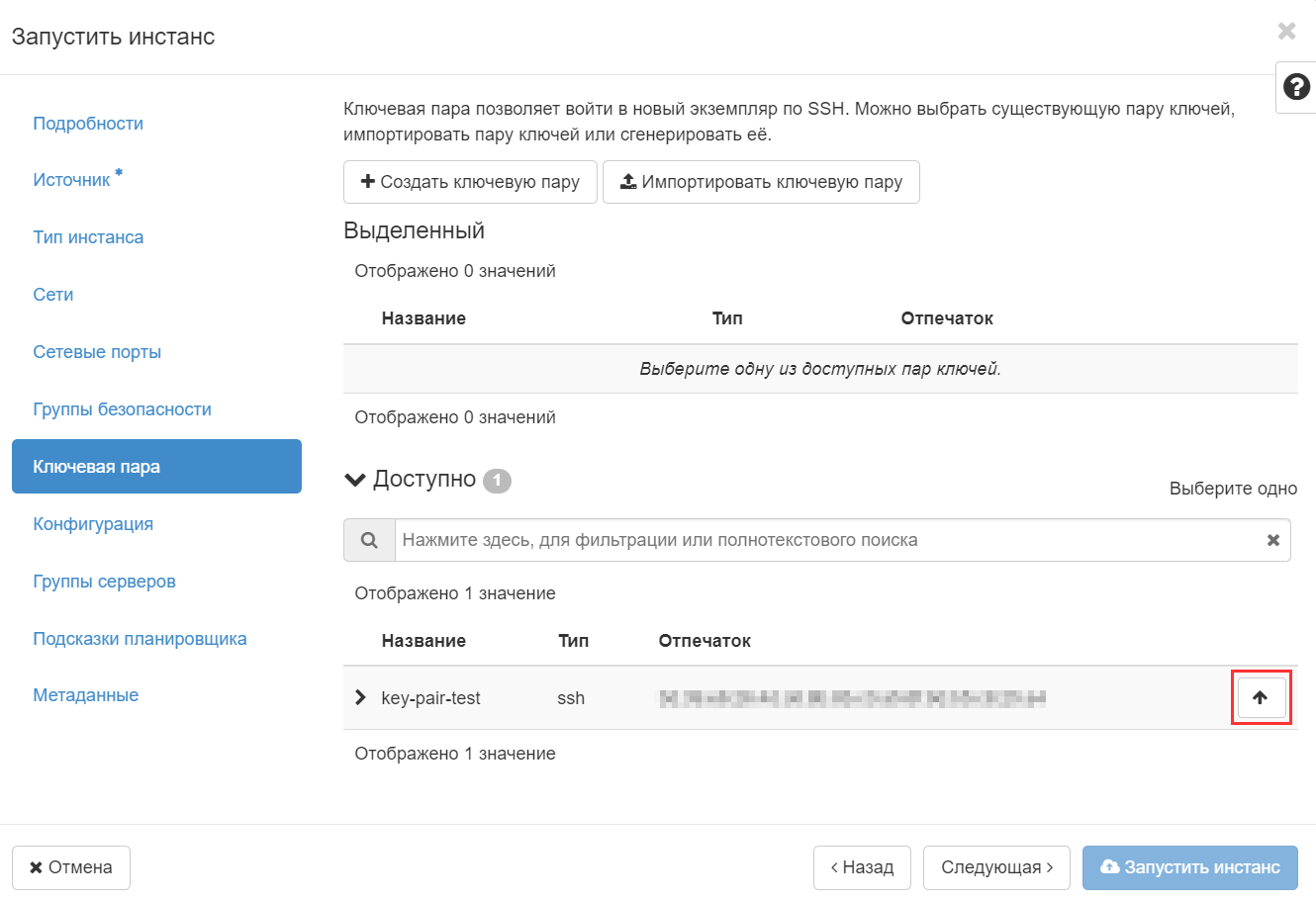Open the Метаданные step

[x=87, y=694]
